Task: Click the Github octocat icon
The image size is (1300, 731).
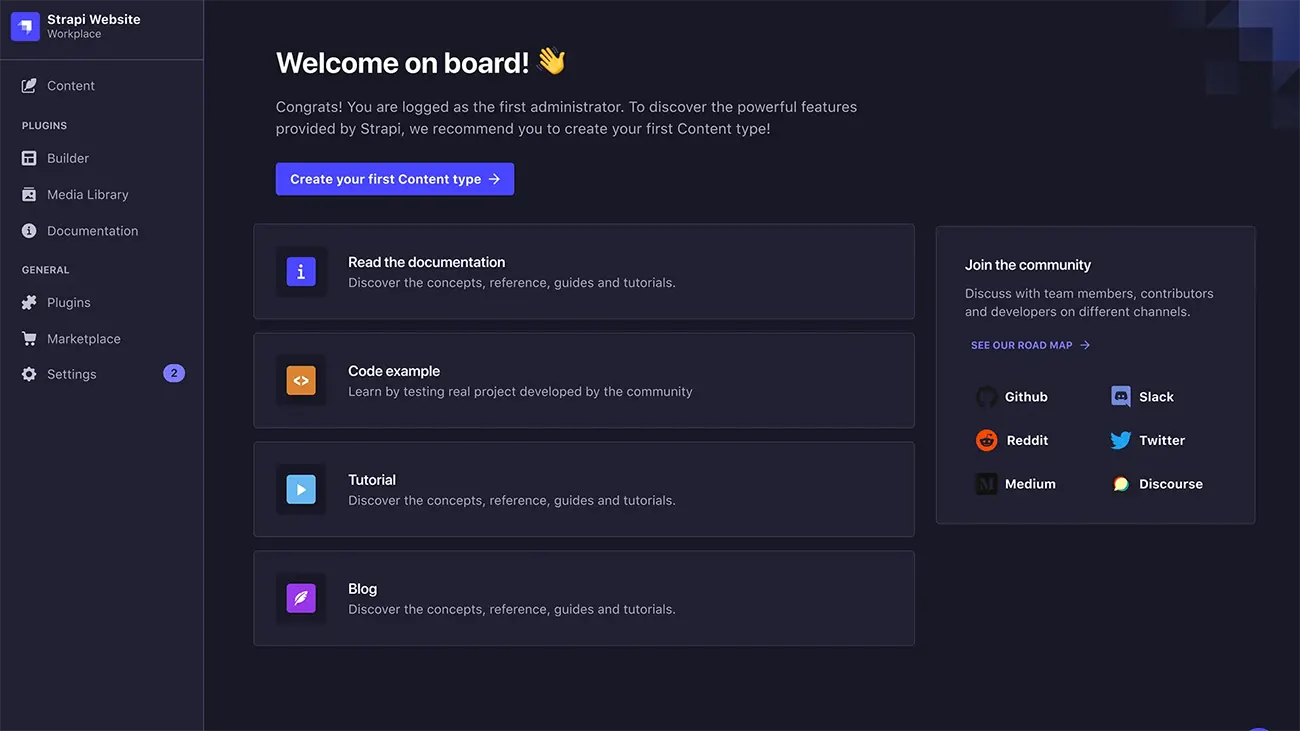Action: [987, 397]
